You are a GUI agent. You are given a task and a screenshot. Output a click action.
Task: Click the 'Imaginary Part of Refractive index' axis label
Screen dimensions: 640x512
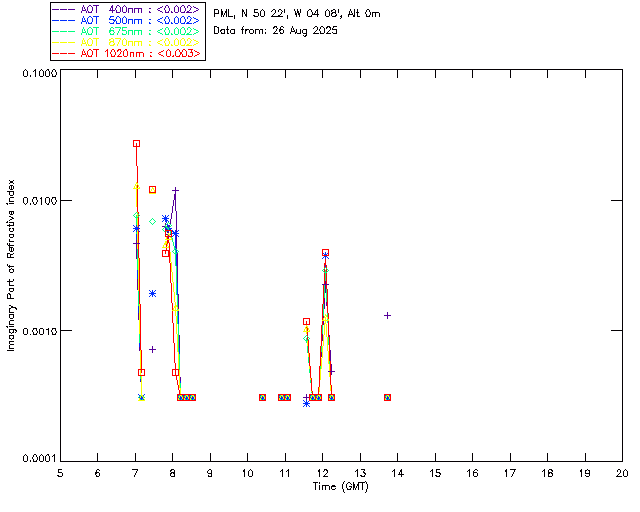(11, 265)
